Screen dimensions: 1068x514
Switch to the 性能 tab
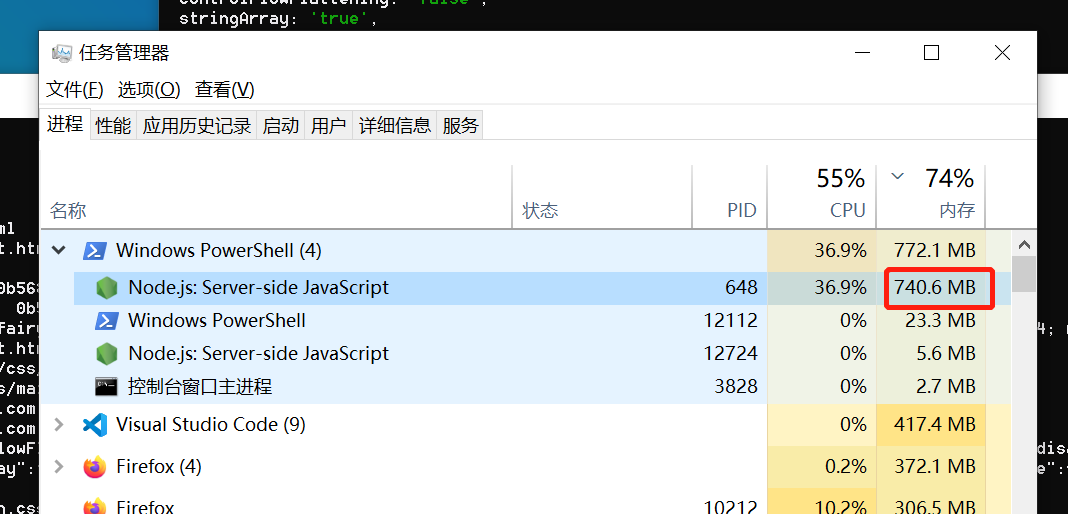113,125
